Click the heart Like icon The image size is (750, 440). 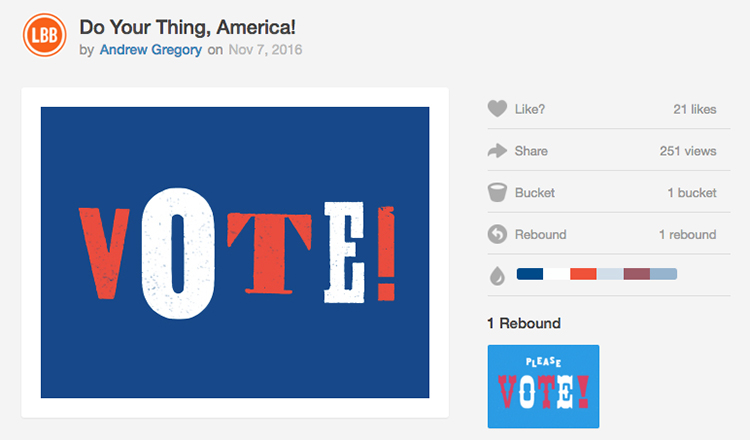click(497, 109)
